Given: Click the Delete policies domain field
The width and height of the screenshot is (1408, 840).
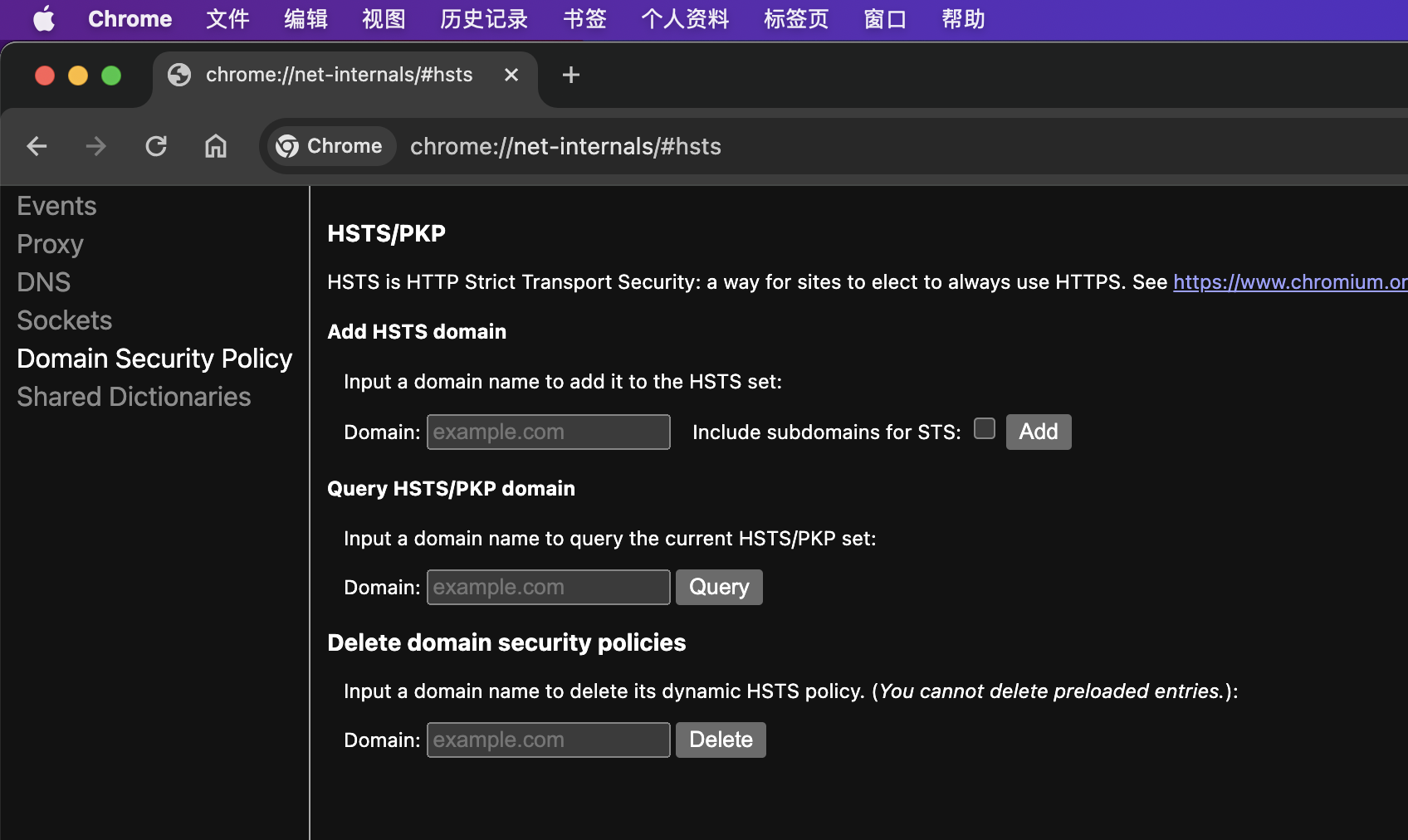Looking at the screenshot, I should [x=548, y=740].
